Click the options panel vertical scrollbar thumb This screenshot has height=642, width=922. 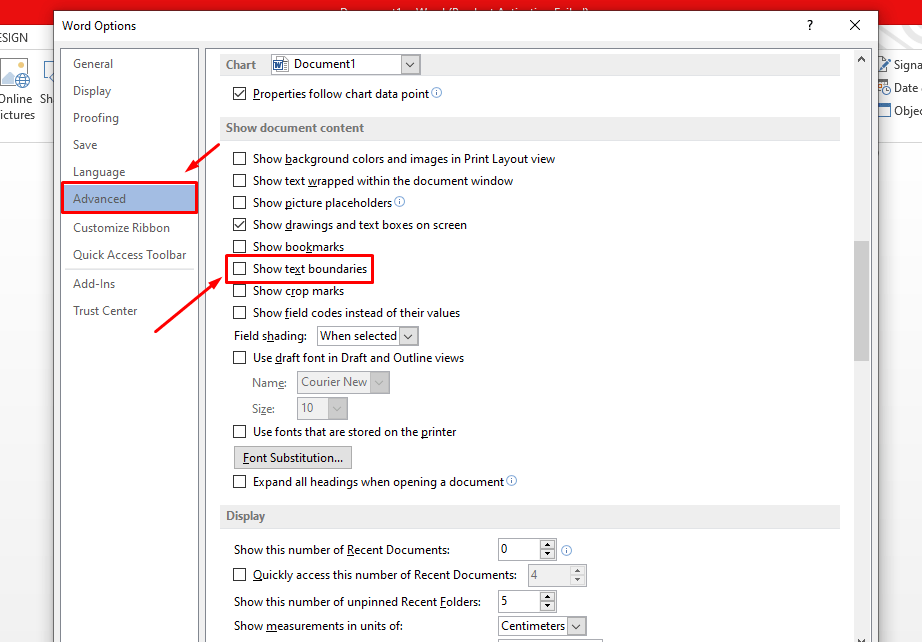coord(861,300)
